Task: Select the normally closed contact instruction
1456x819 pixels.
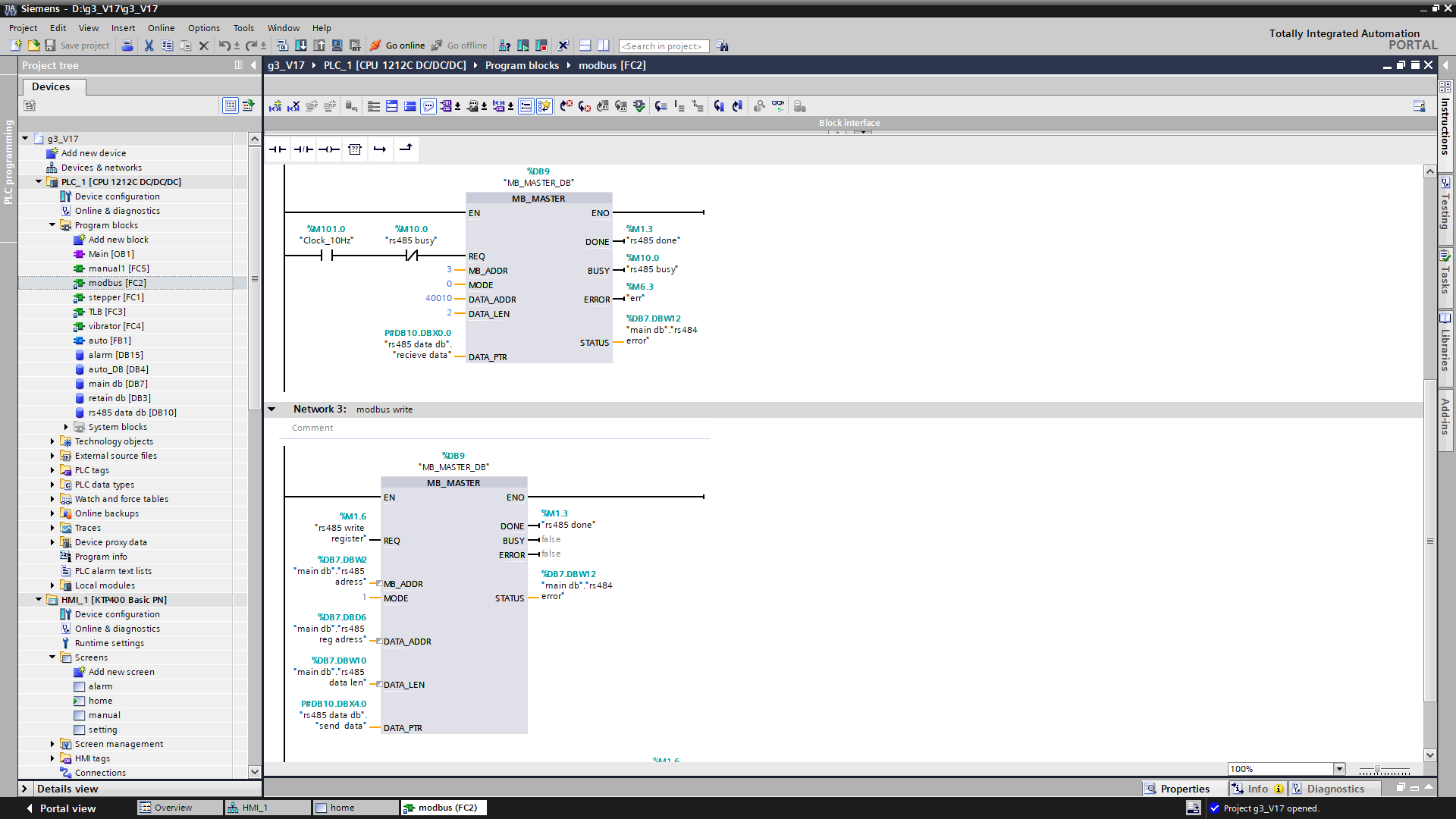Action: pyautogui.click(x=303, y=149)
